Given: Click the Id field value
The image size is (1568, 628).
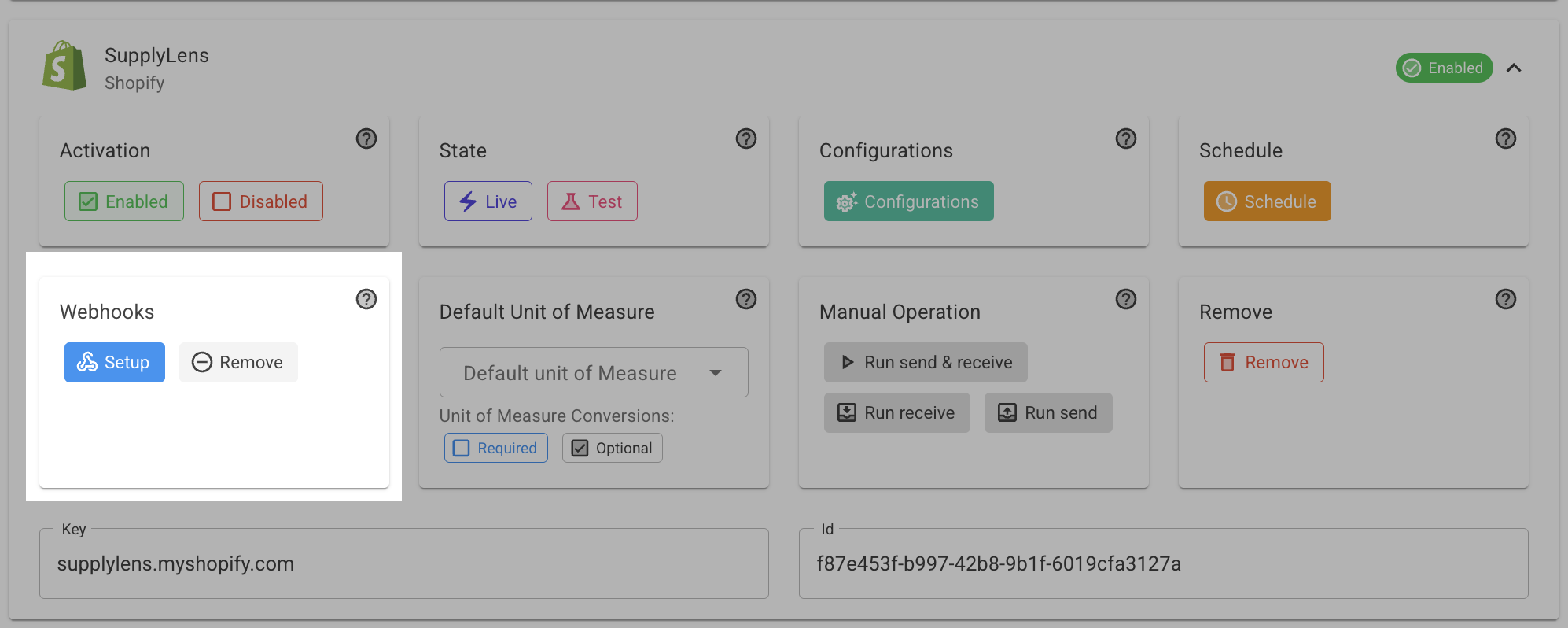Looking at the screenshot, I should (x=999, y=563).
